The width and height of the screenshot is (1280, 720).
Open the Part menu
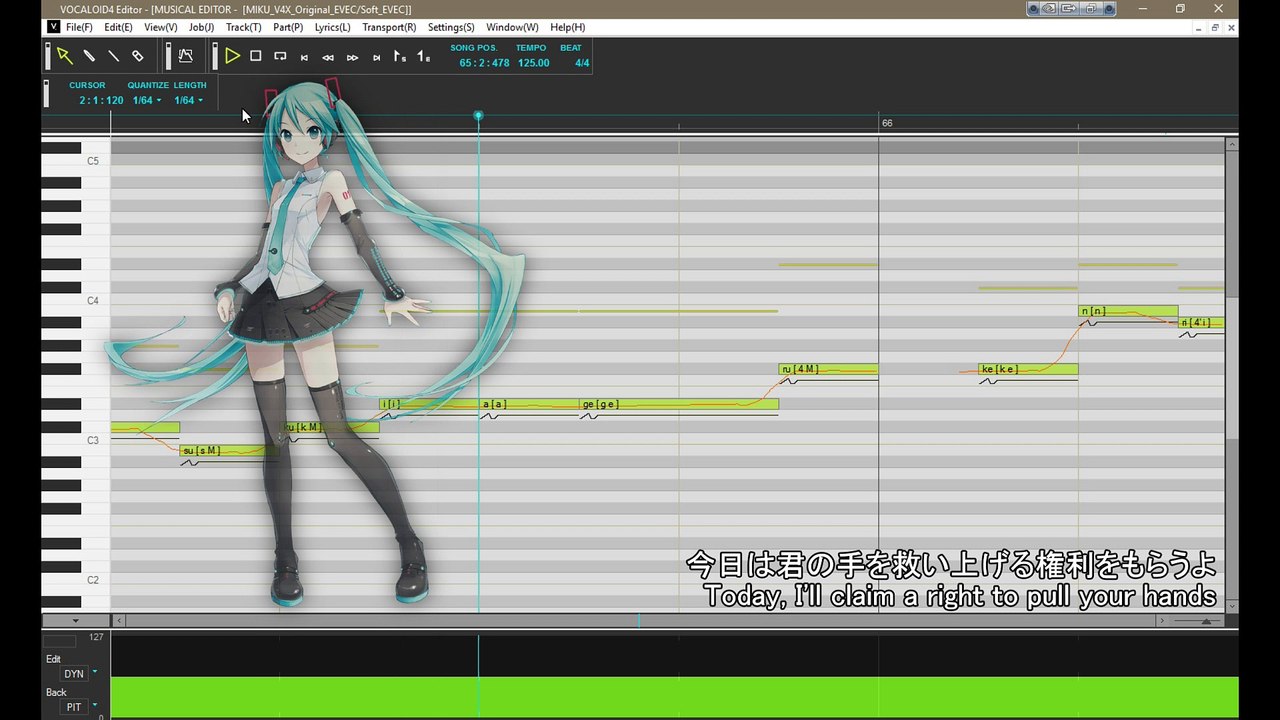(288, 27)
